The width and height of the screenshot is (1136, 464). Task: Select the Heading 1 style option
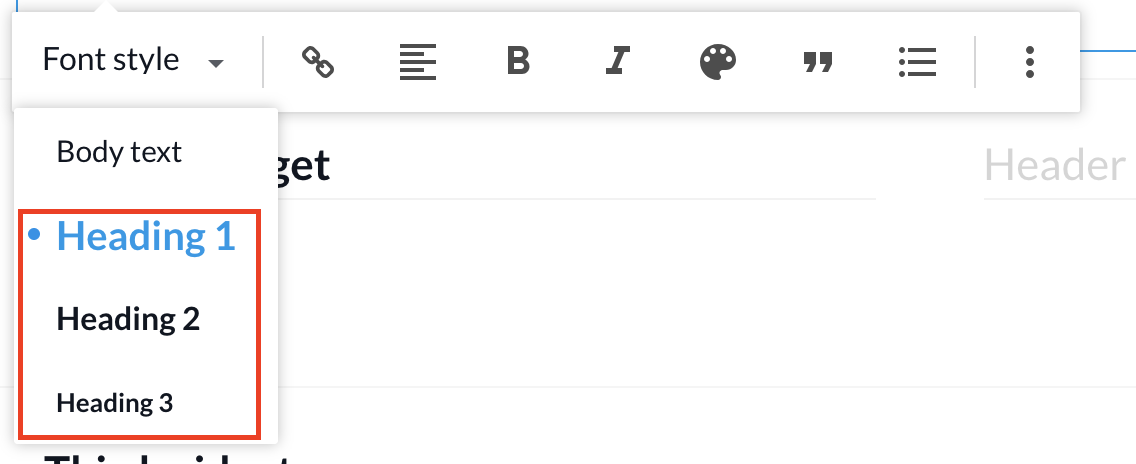pyautogui.click(x=146, y=236)
